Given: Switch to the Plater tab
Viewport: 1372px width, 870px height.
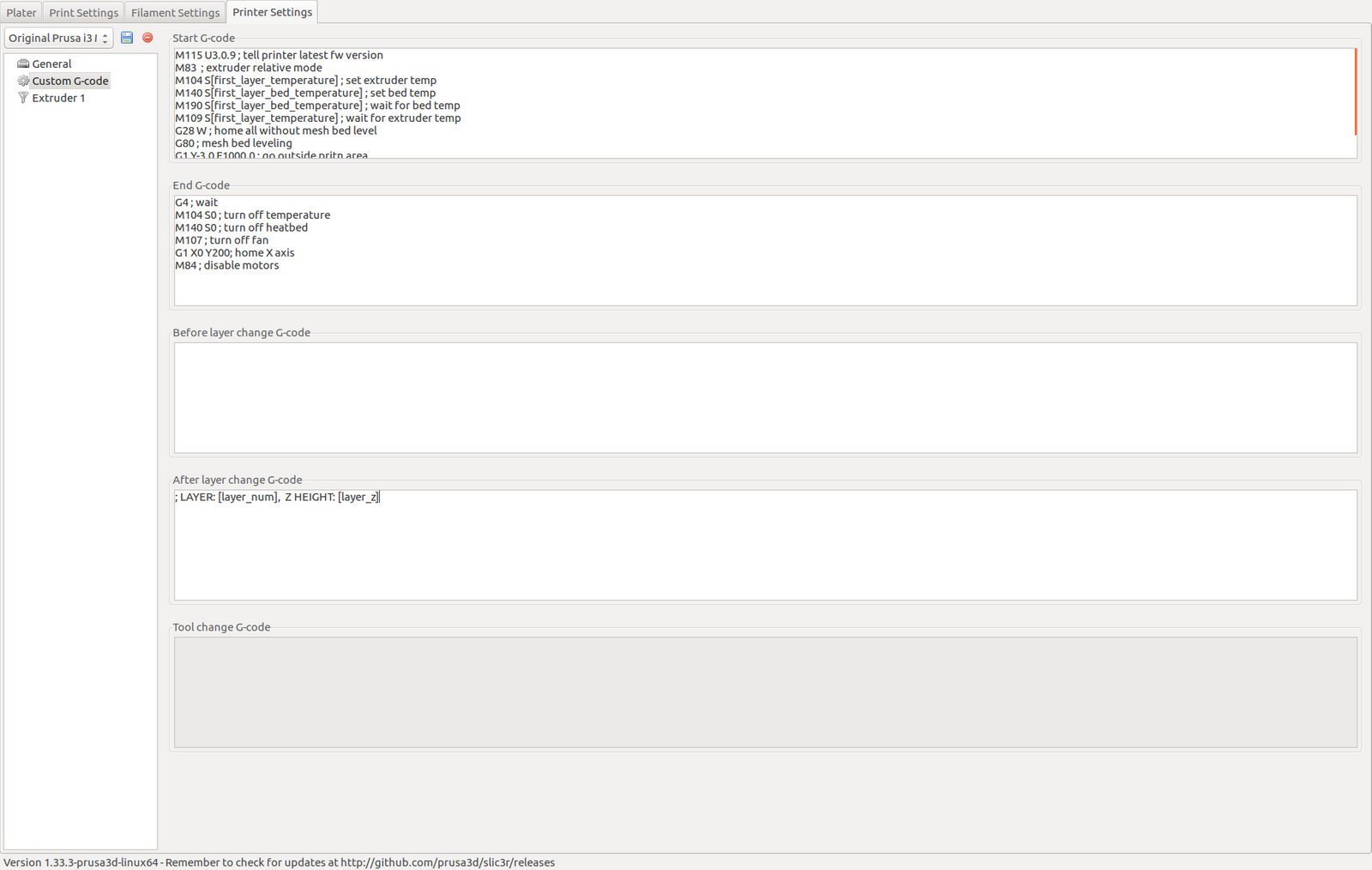Looking at the screenshot, I should (21, 13).
